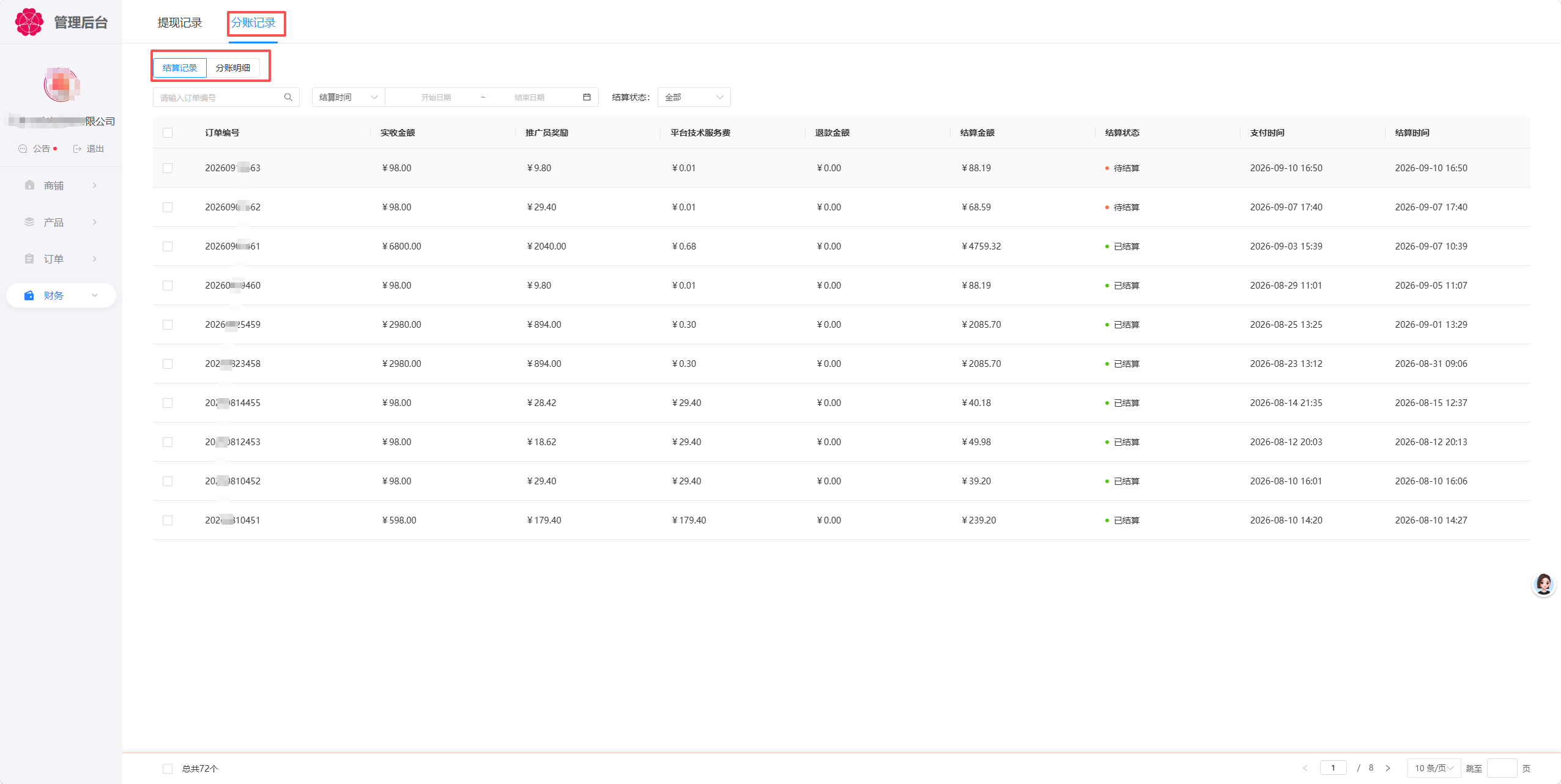Check the row paid 2026-08-29 11:01
This screenshot has height=784, width=1561.
click(x=168, y=286)
